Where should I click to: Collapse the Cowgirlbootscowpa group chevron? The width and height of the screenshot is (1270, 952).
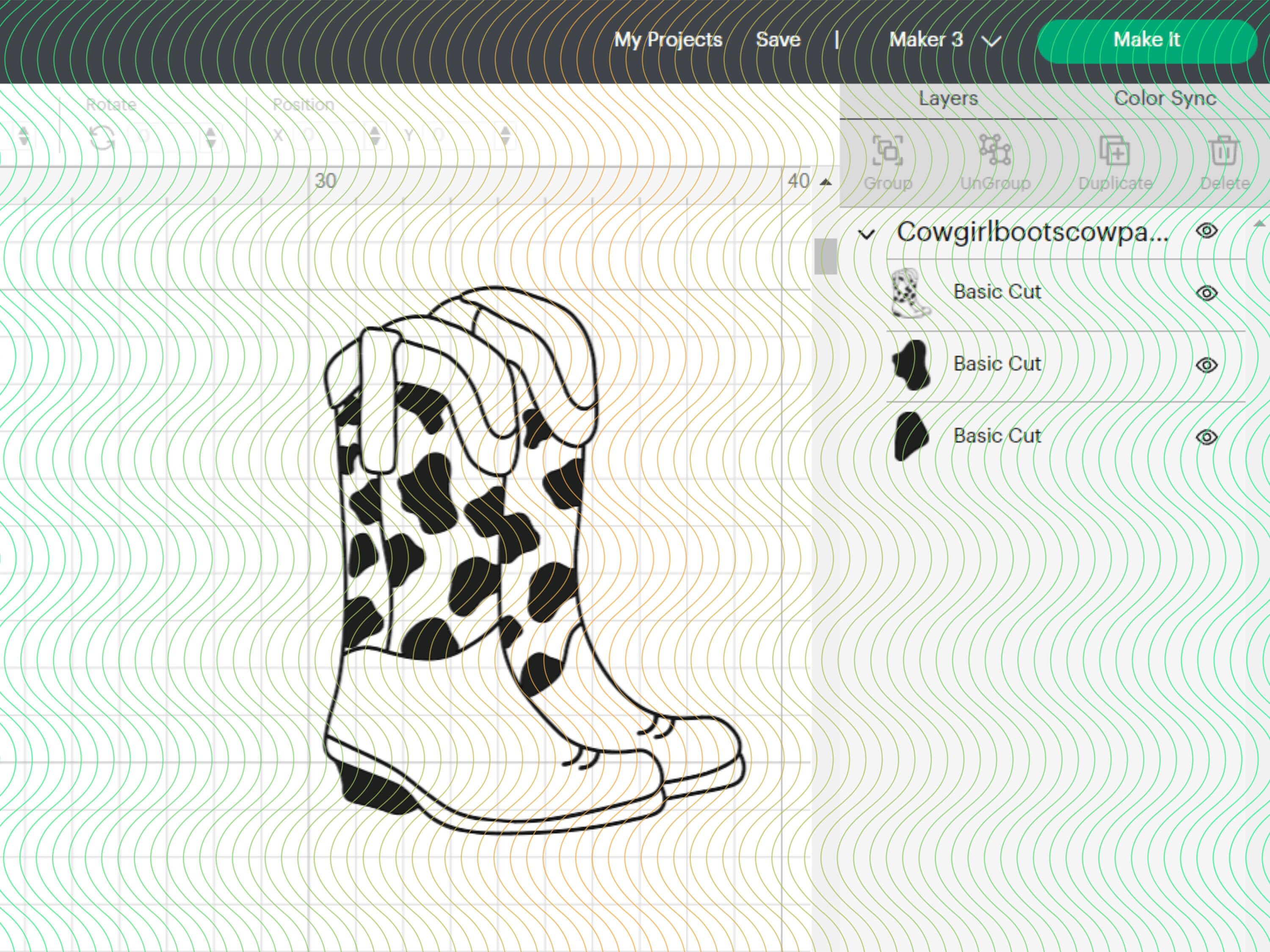[867, 234]
